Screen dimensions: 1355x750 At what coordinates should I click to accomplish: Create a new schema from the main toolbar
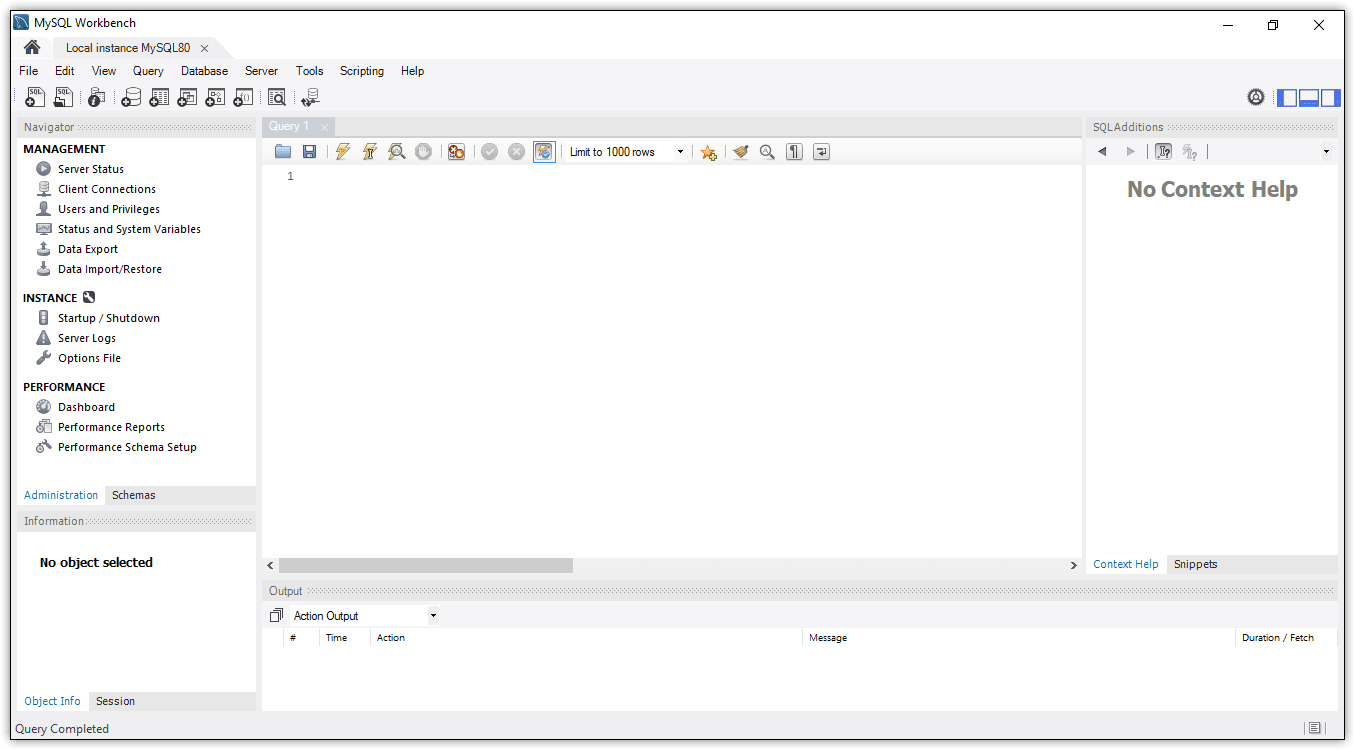[x=131, y=98]
